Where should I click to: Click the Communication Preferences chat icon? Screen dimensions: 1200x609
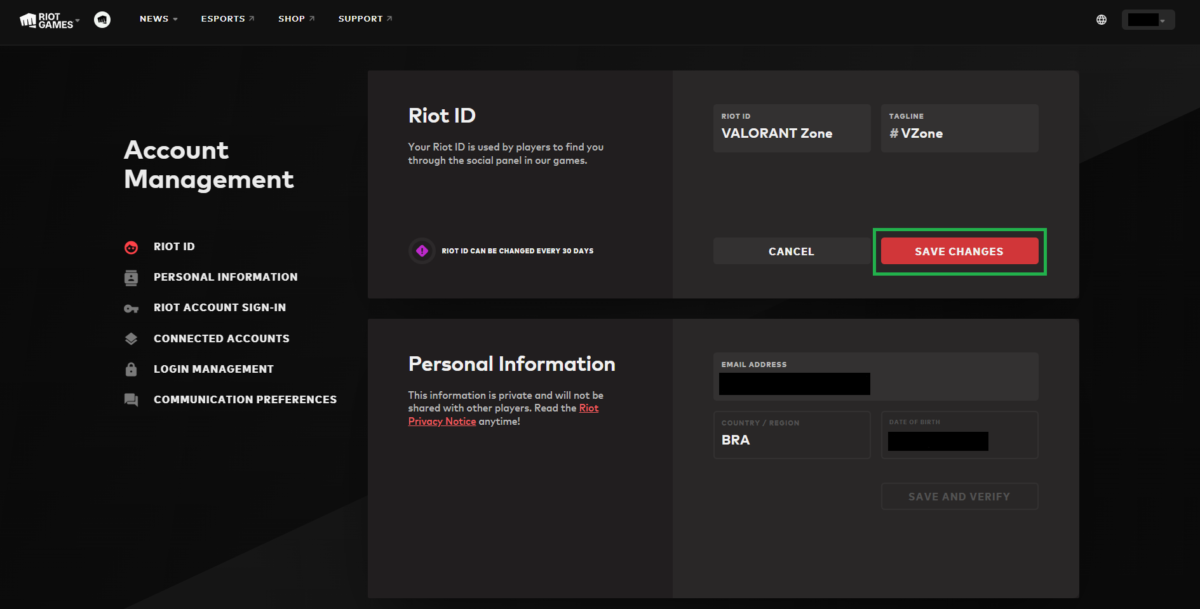(131, 400)
